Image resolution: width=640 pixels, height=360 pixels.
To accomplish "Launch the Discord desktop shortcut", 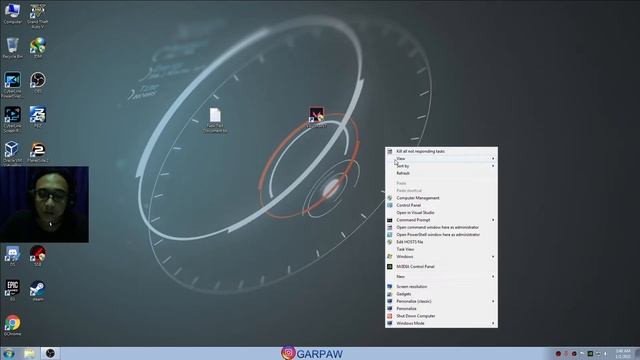I will pyautogui.click(x=12, y=256).
